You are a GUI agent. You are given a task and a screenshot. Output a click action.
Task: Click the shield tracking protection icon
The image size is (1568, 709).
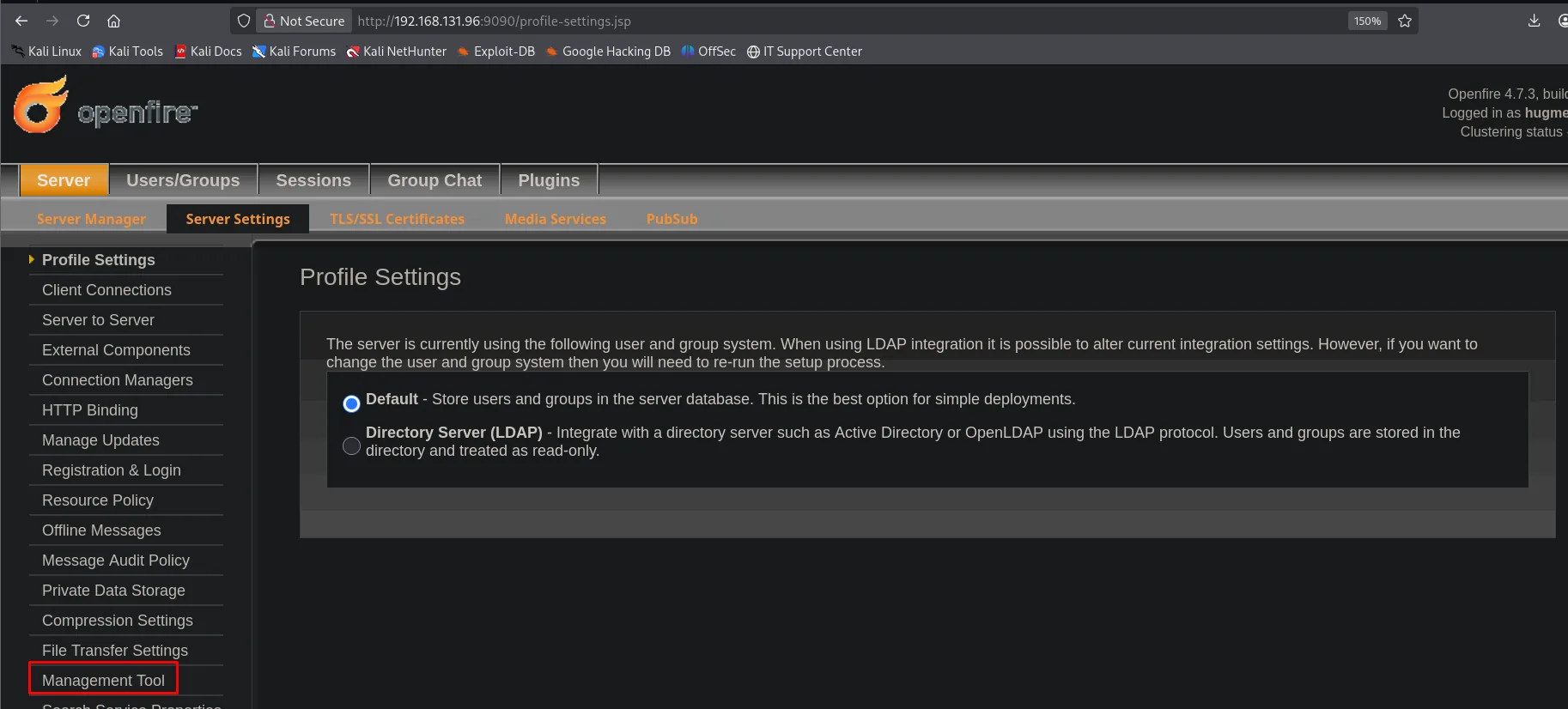pyautogui.click(x=244, y=21)
